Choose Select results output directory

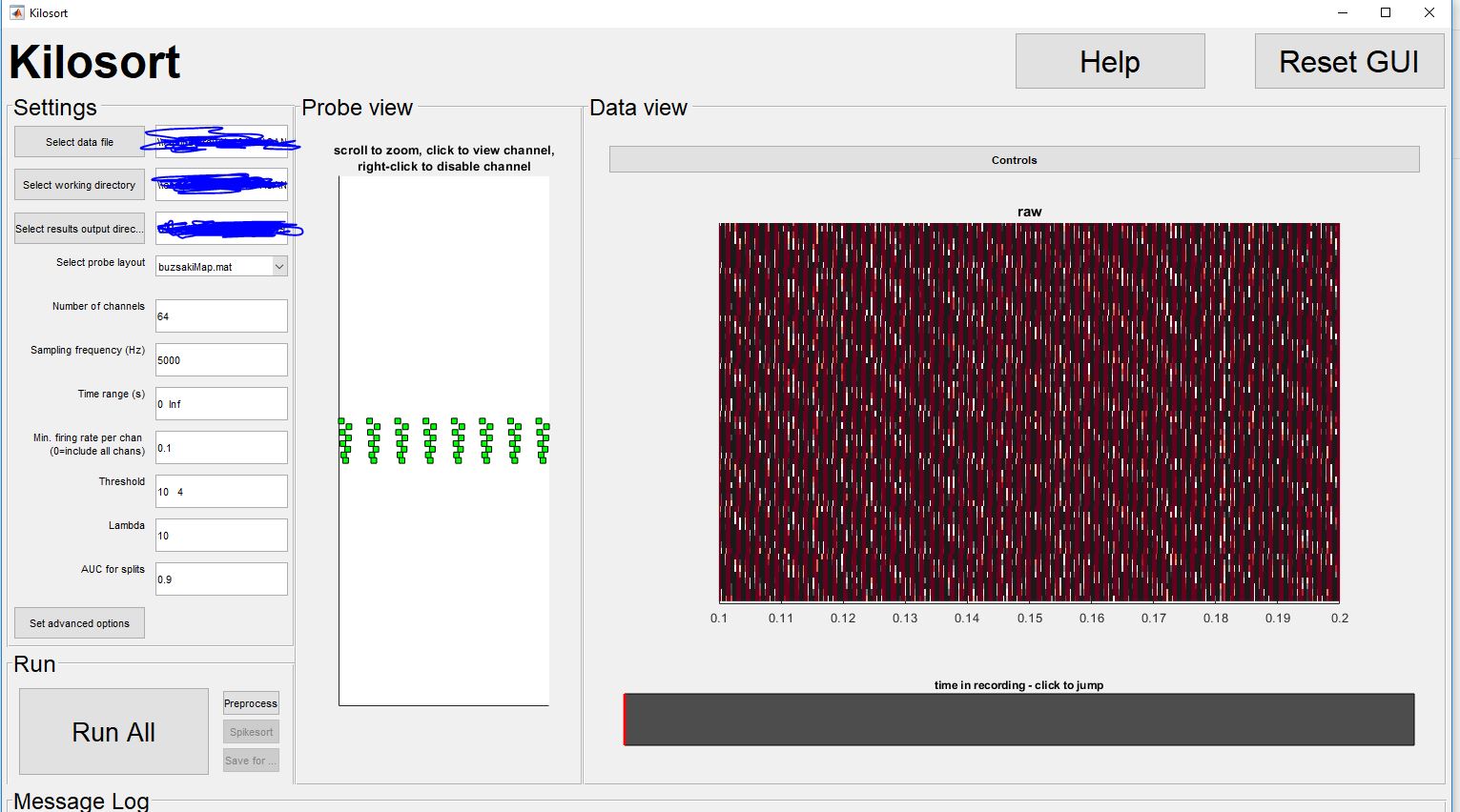79,228
